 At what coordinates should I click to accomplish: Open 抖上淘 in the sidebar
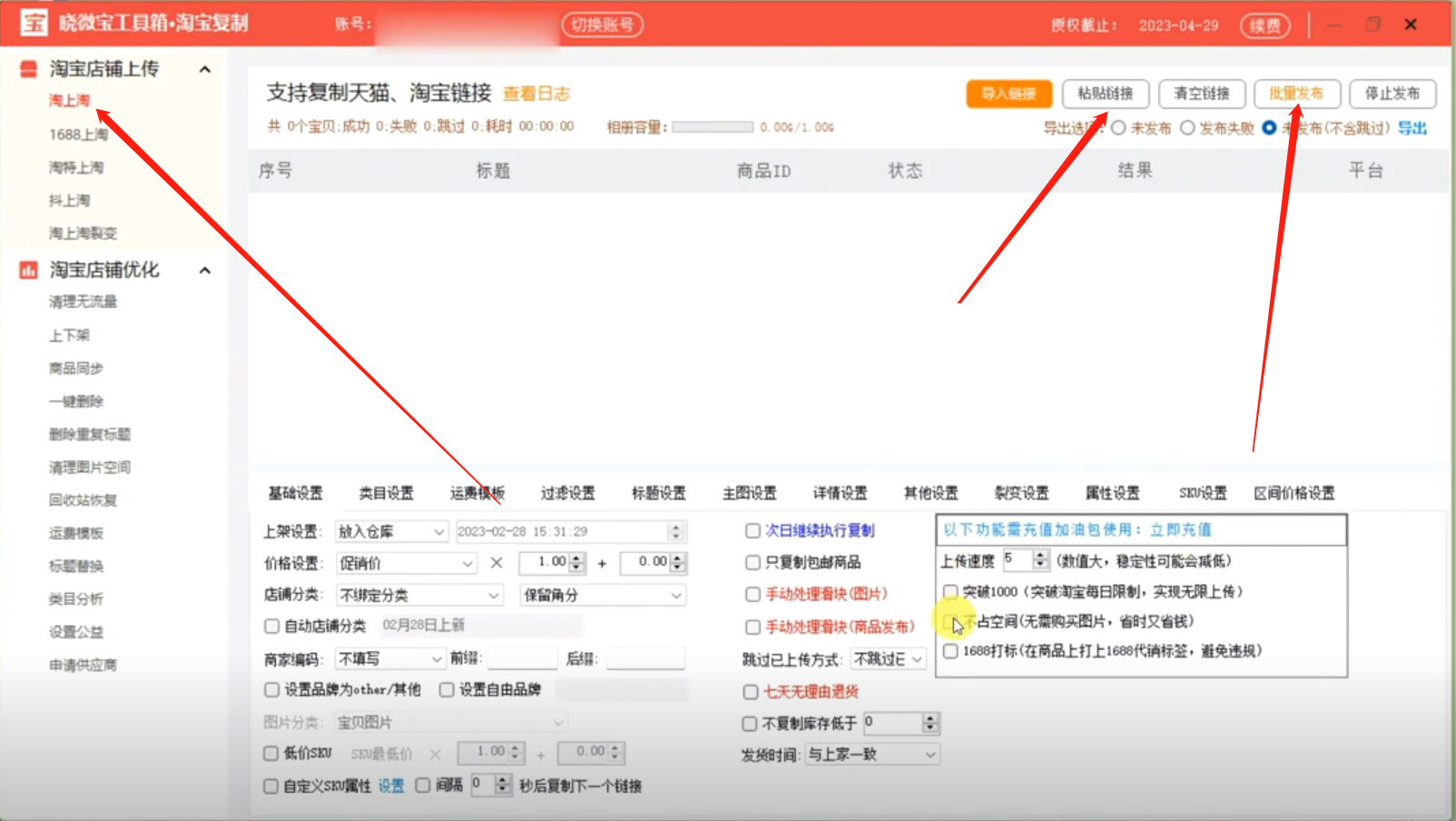click(69, 200)
